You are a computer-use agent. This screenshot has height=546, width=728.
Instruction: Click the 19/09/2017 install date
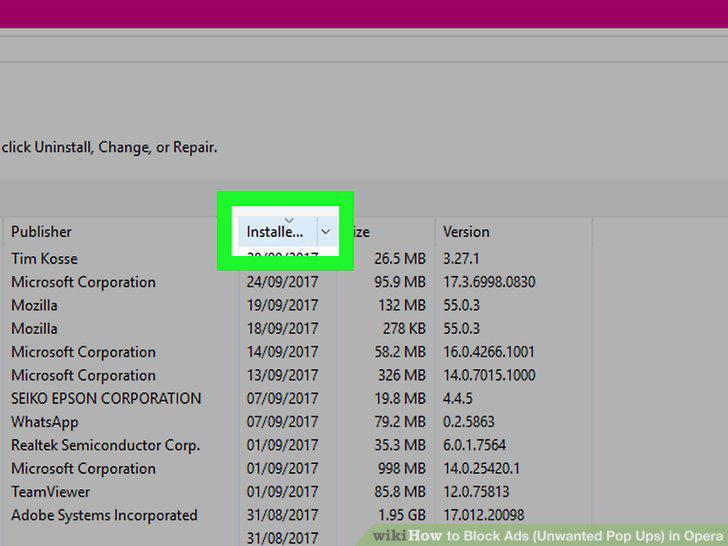coord(282,305)
